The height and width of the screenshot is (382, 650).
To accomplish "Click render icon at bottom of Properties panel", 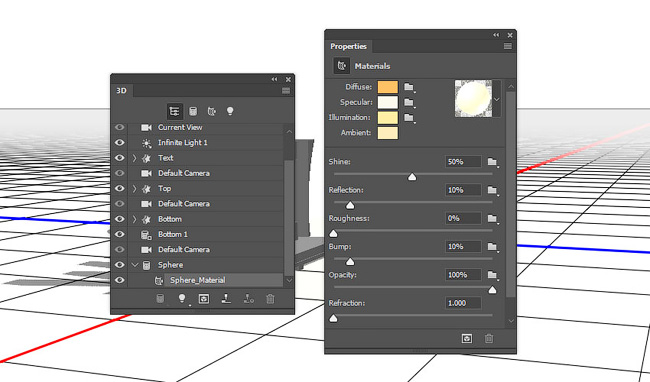I will [x=467, y=338].
